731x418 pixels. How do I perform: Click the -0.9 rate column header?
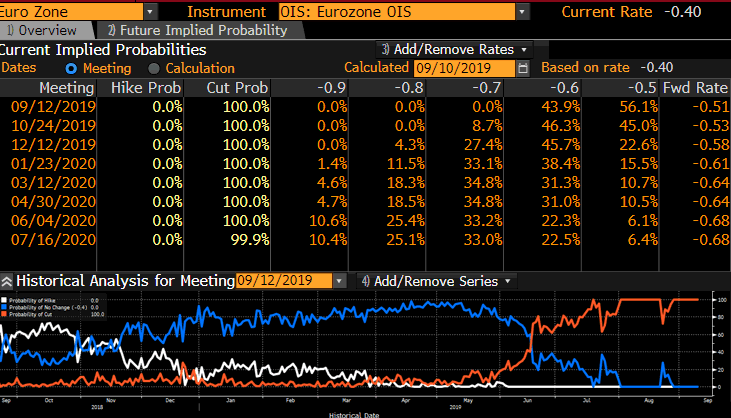coord(331,88)
